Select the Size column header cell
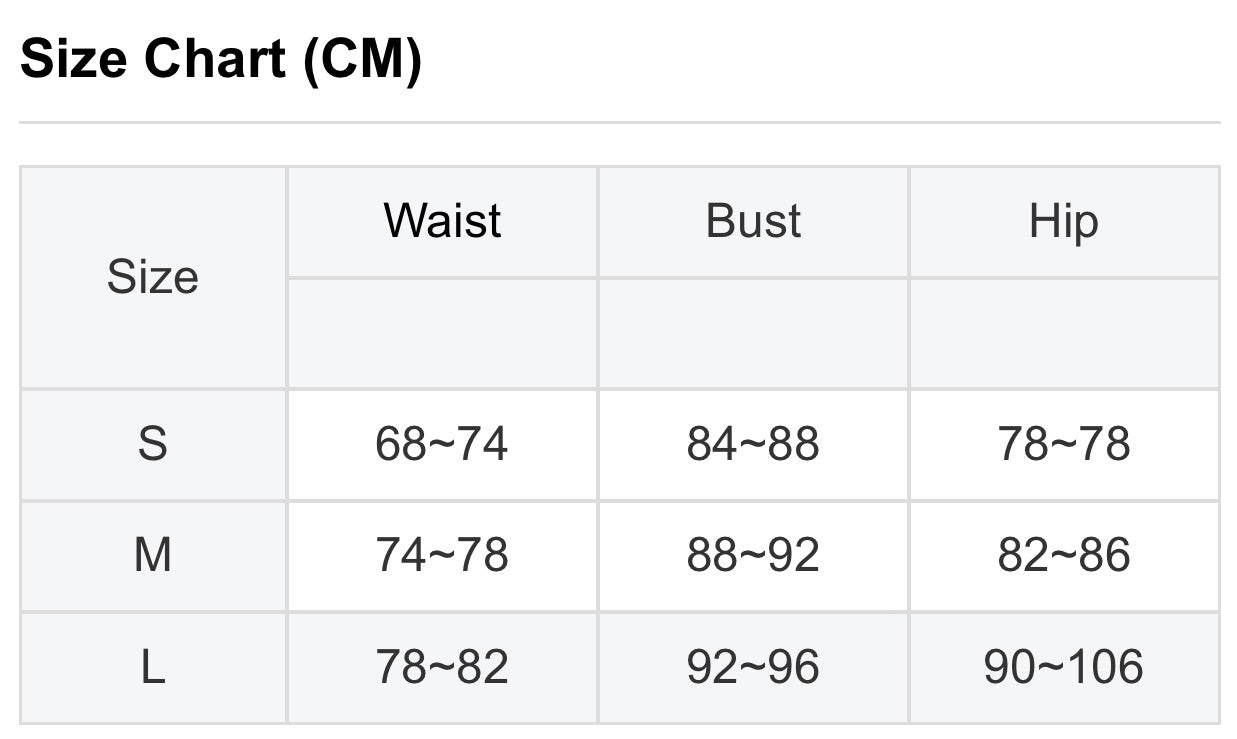Image resolution: width=1237 pixels, height=739 pixels. [153, 277]
